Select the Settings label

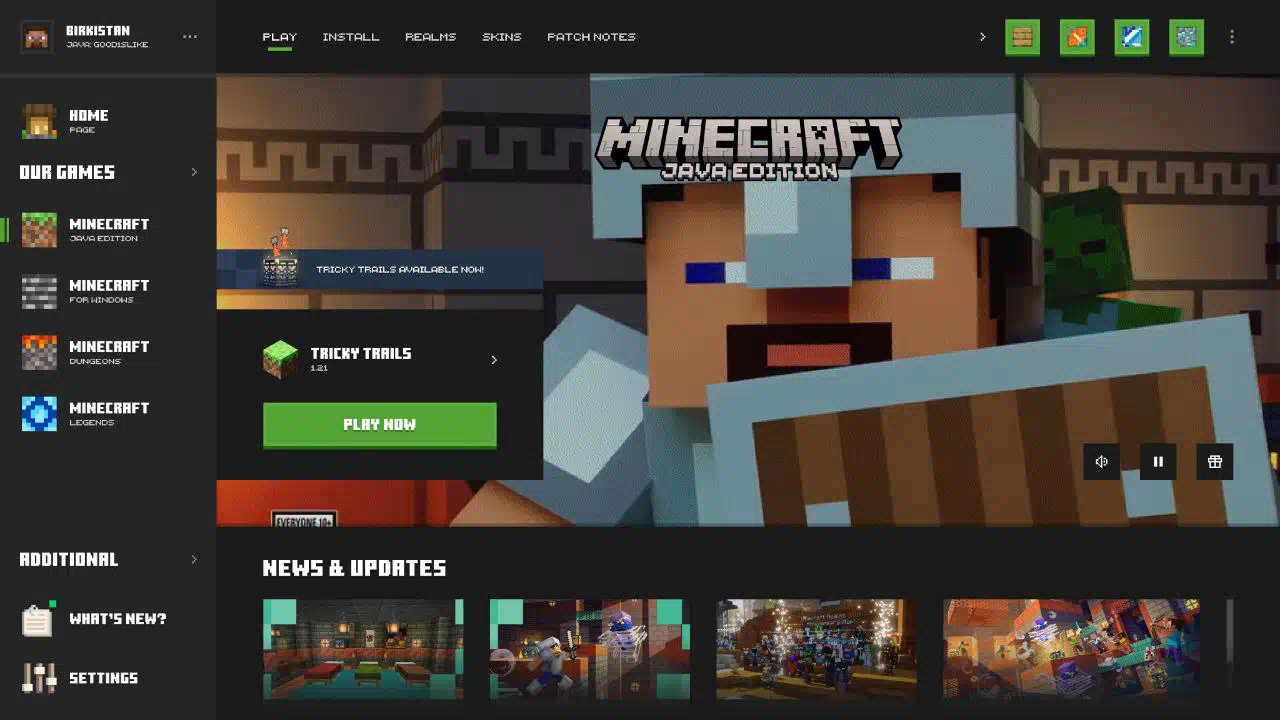tap(103, 678)
